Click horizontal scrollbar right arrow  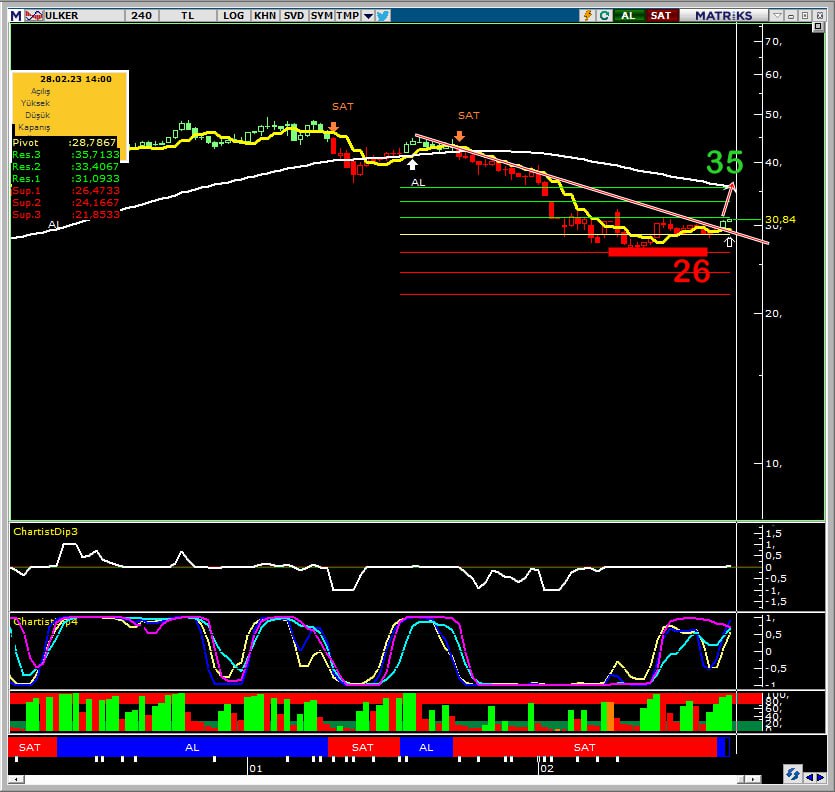pyautogui.click(x=752, y=779)
